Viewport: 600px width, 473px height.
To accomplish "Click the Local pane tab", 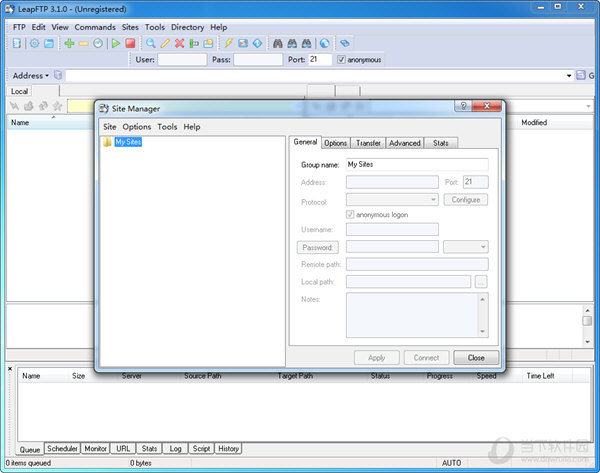I will point(20,91).
